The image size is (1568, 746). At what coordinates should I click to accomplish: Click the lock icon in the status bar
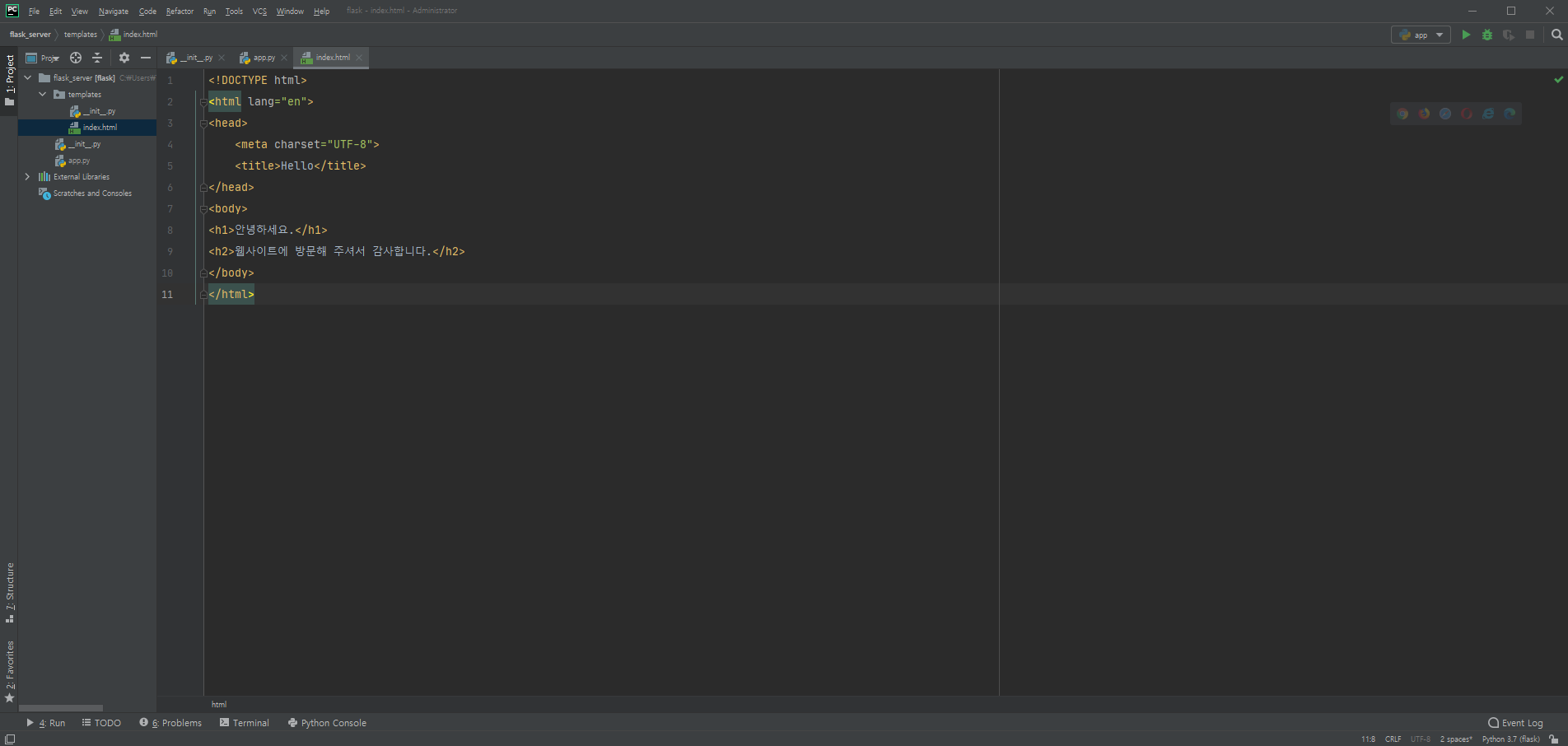tap(1553, 739)
